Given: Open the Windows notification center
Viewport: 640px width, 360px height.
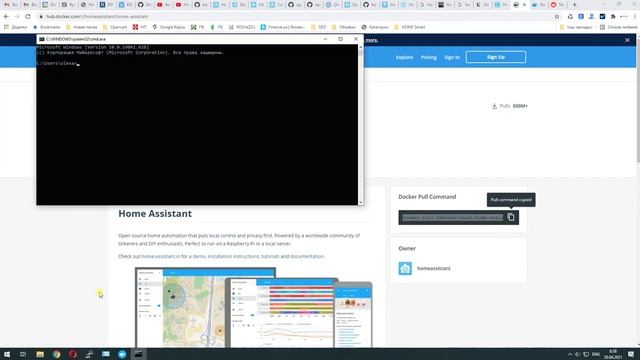Looking at the screenshot, I should [631, 354].
